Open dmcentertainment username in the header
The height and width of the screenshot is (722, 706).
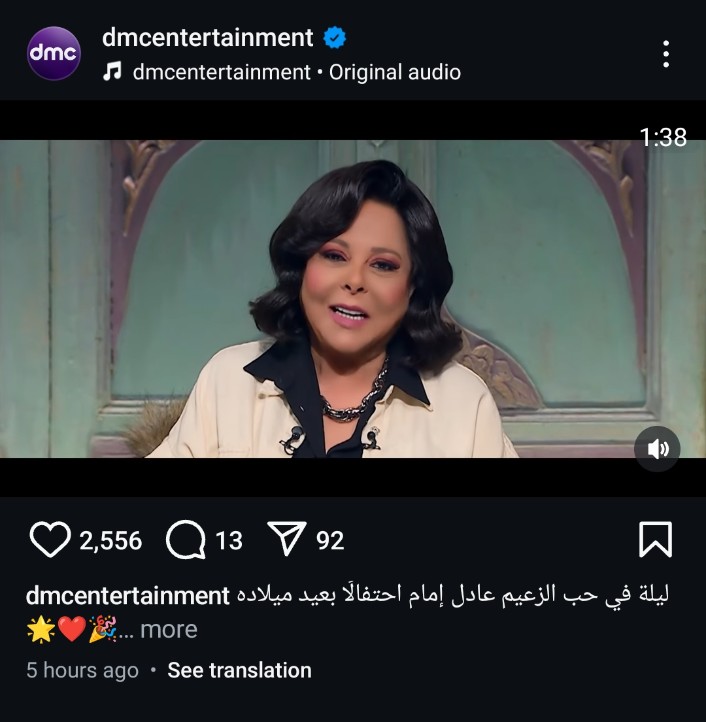(207, 38)
